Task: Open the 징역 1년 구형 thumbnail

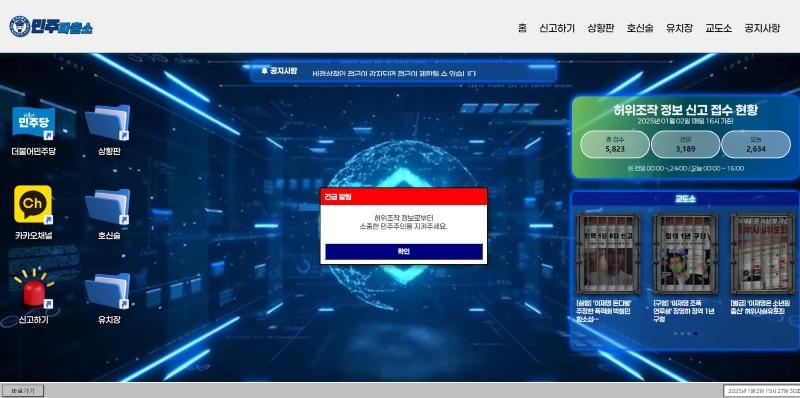Action: [x=685, y=253]
